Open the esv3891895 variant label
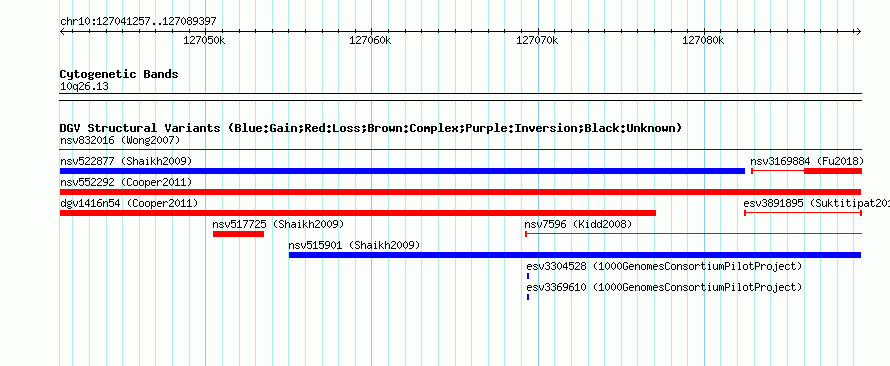Screen dimensions: 890x366 coord(816,203)
